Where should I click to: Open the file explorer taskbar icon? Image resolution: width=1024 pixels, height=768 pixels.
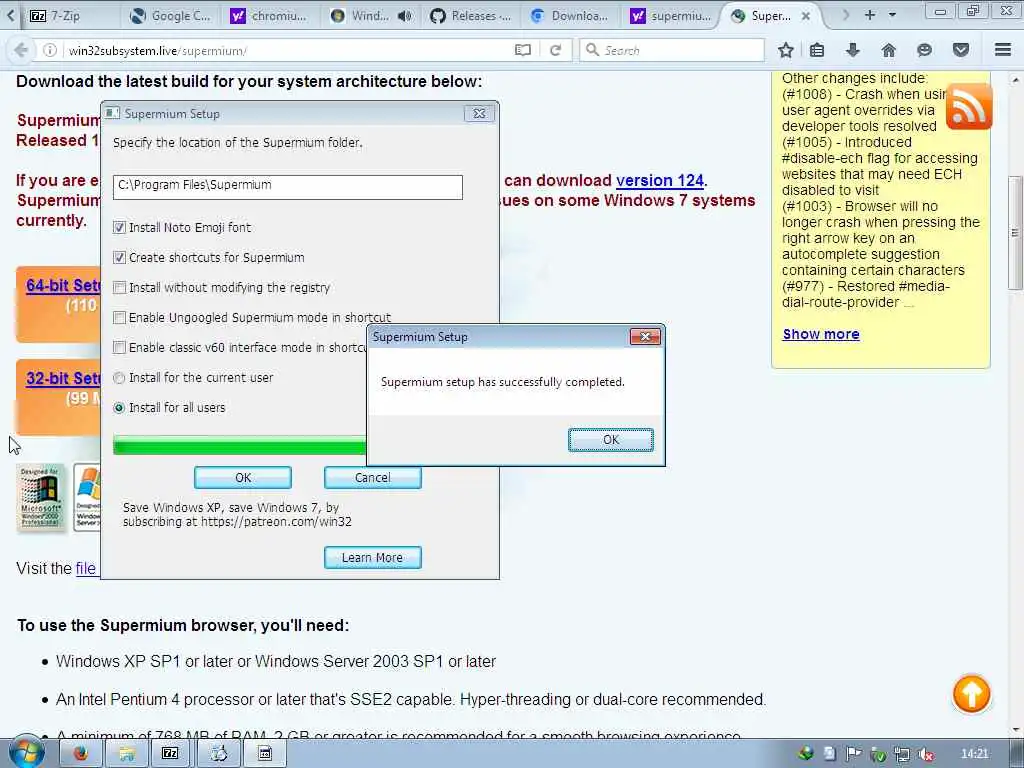[x=126, y=754]
